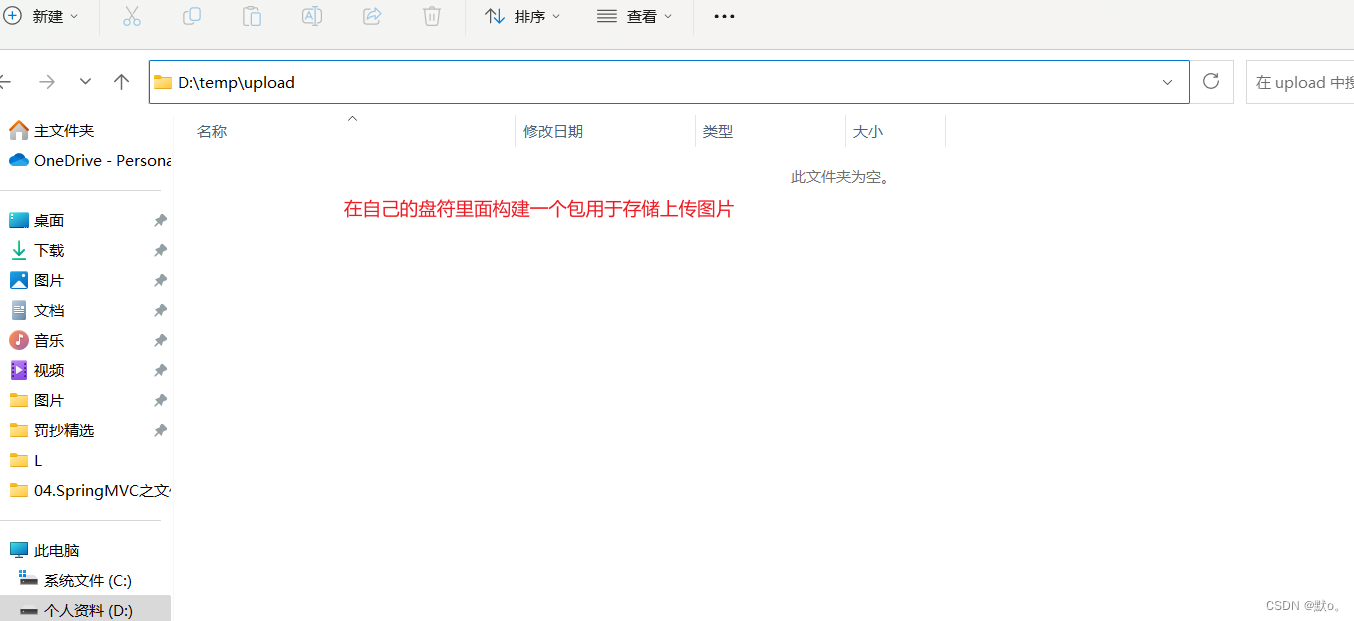The height and width of the screenshot is (621, 1354).
Task: Open the 新建 (New) menu
Action: click(41, 16)
